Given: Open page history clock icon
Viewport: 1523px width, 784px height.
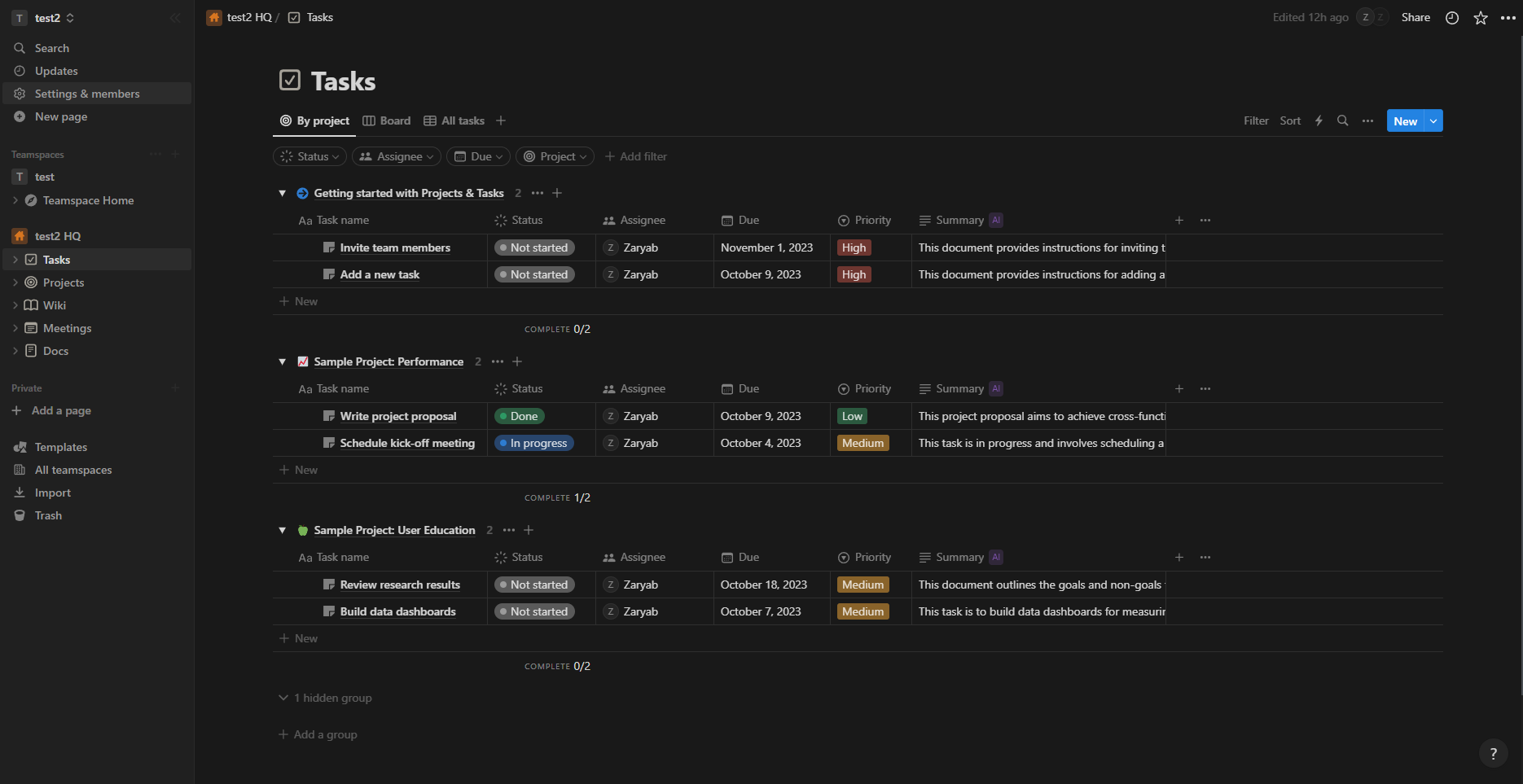Looking at the screenshot, I should pyautogui.click(x=1452, y=18).
